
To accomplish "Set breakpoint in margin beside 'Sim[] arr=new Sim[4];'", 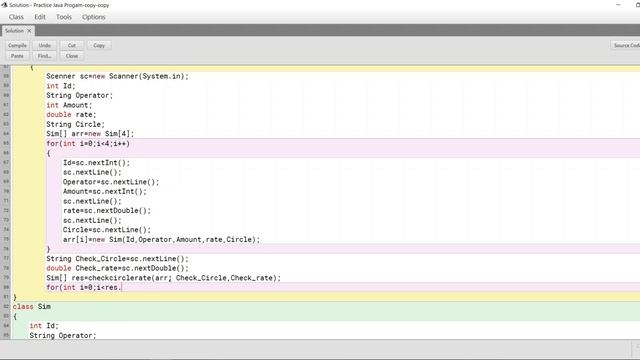I will coord(6,134).
